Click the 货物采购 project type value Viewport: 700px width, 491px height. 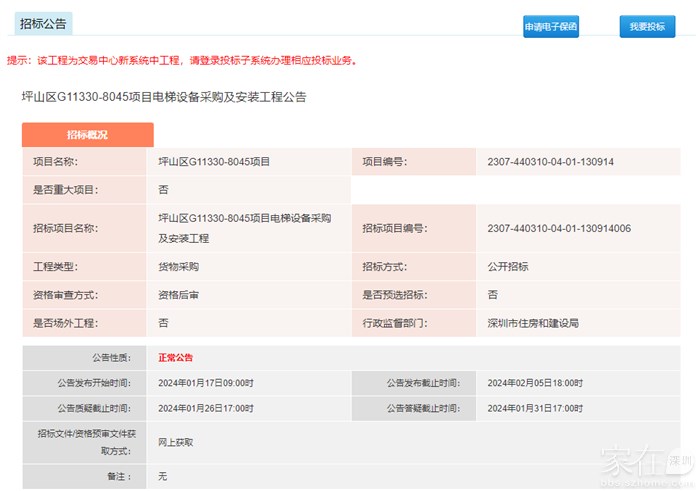pos(179,267)
